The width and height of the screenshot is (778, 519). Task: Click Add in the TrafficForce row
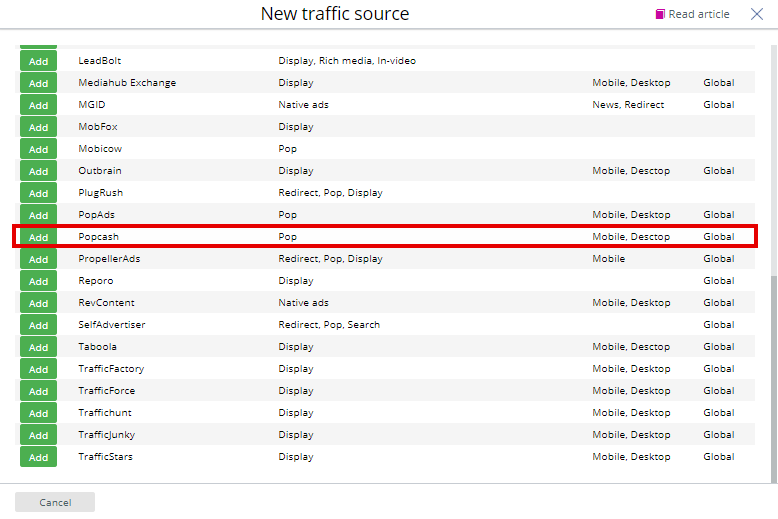[x=38, y=391]
